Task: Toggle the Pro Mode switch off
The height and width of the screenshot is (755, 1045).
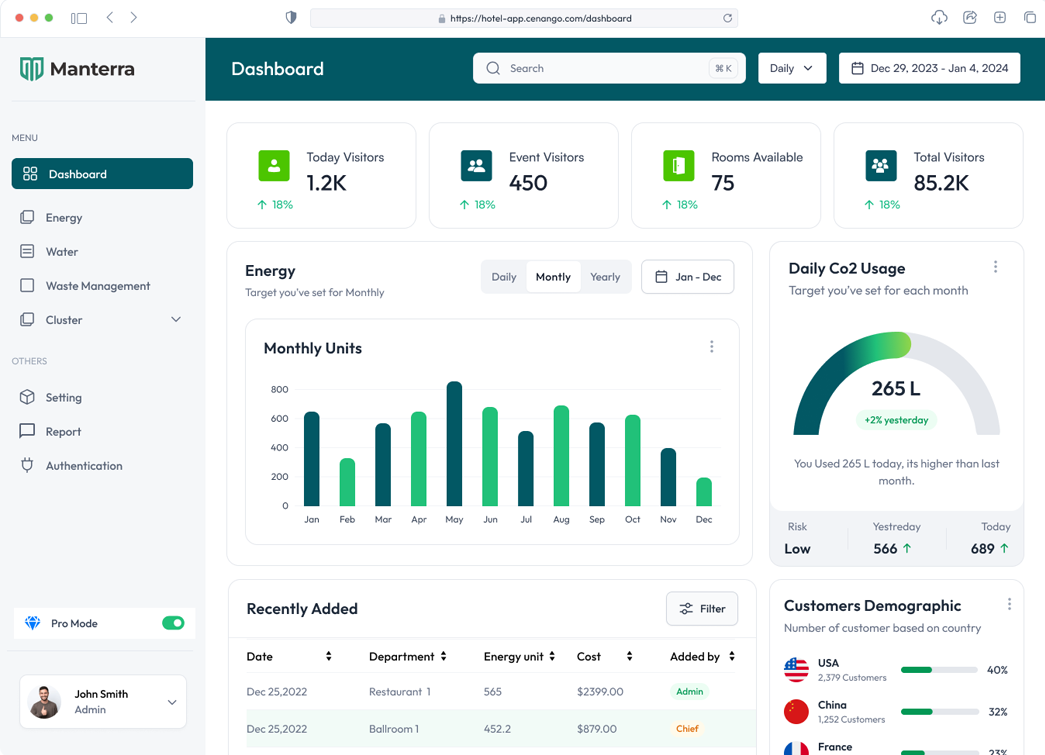Action: [x=173, y=622]
